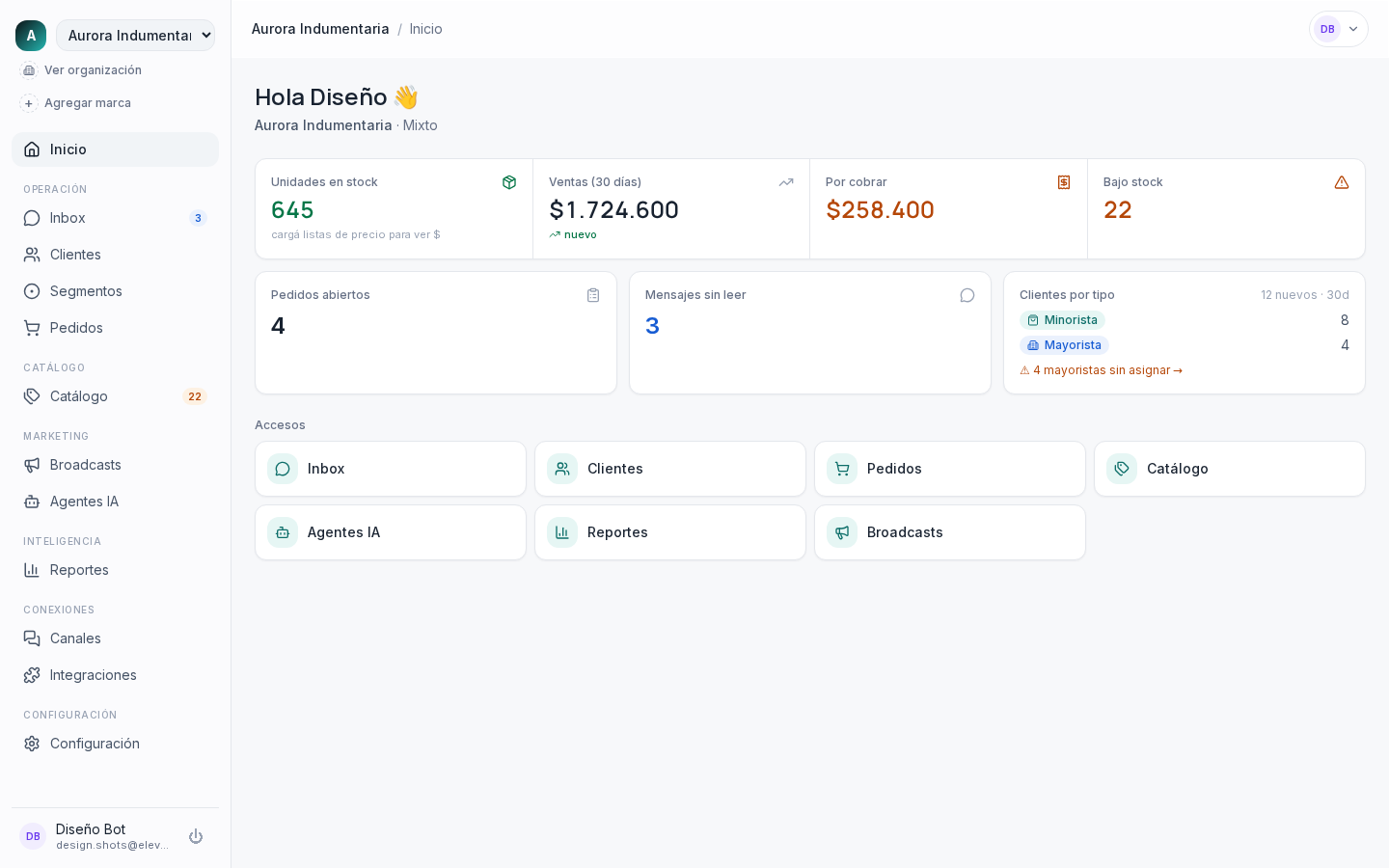The width and height of the screenshot is (1389, 868).
Task: Click the Bajo stock warning triangle icon
Action: point(1342,182)
